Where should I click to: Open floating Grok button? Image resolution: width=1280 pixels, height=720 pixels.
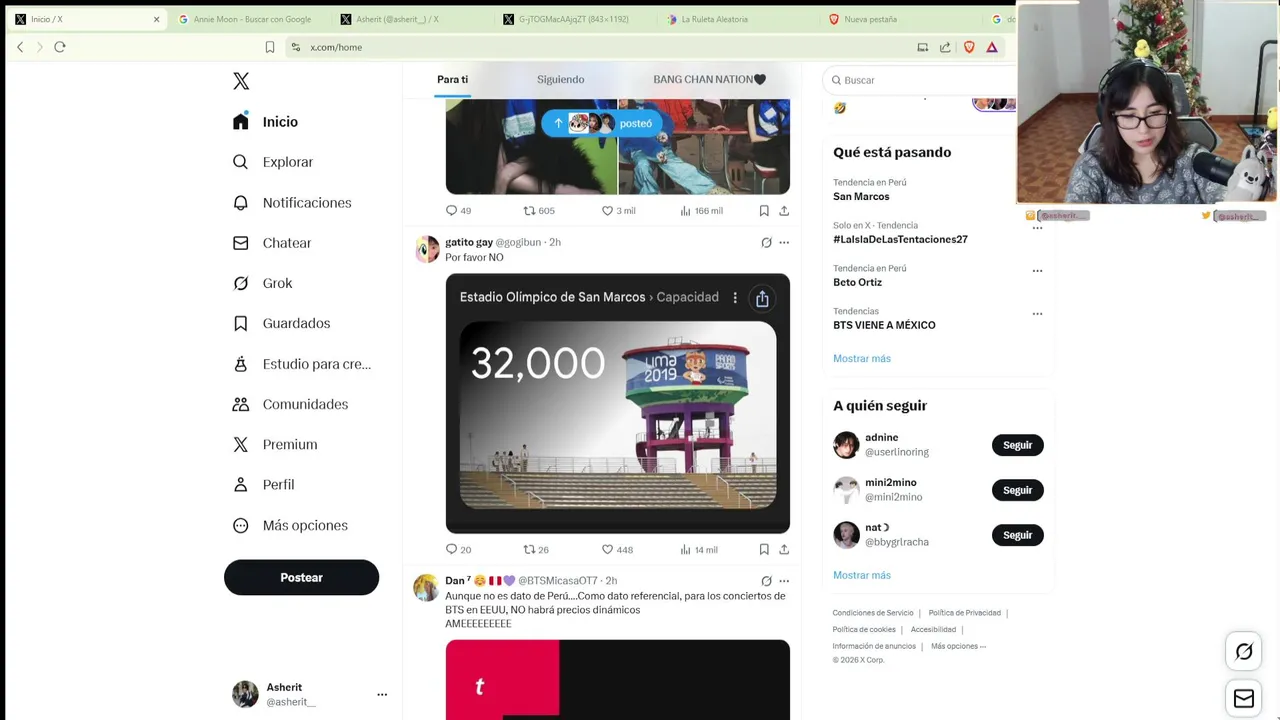(x=1244, y=652)
